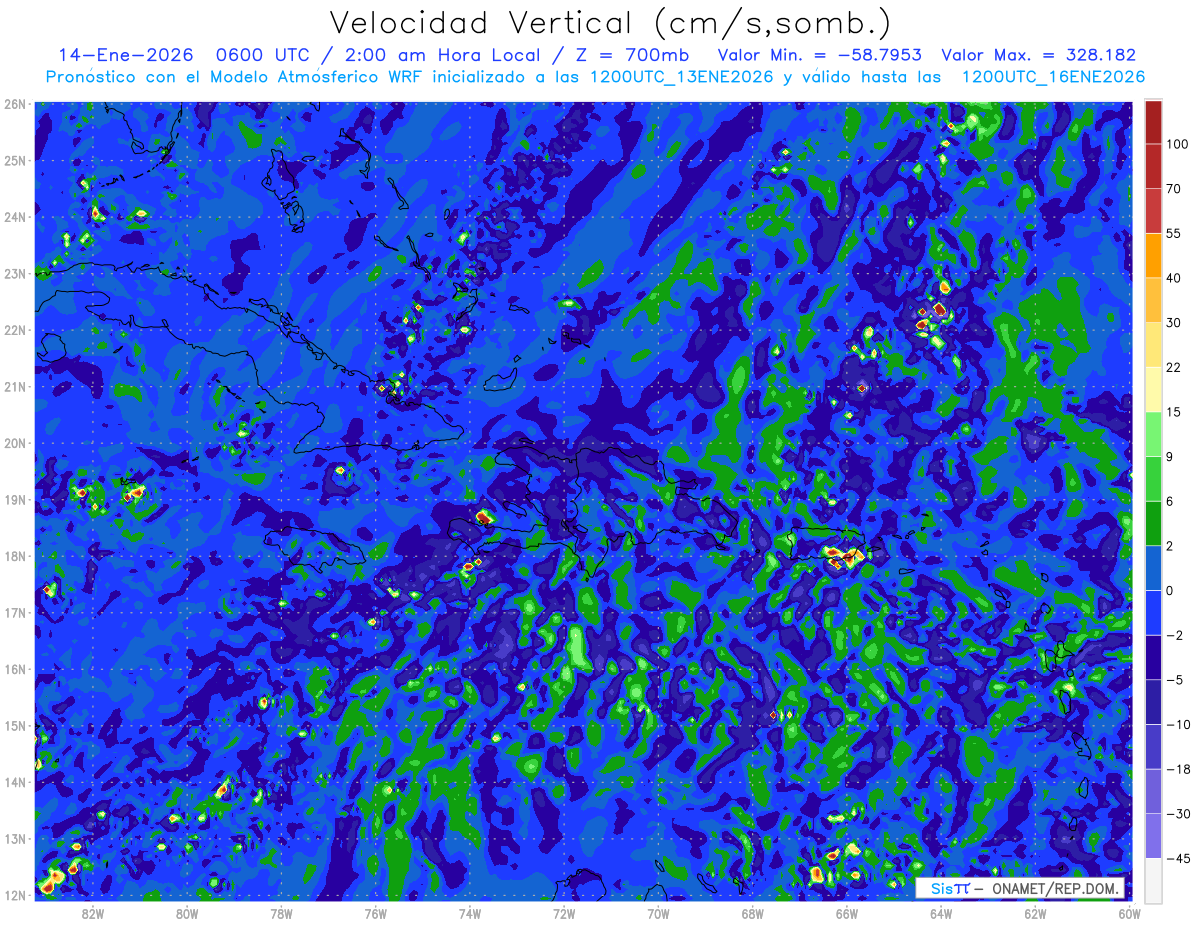
Task: Click the '26N' latitude label
Action: tap(14, 104)
